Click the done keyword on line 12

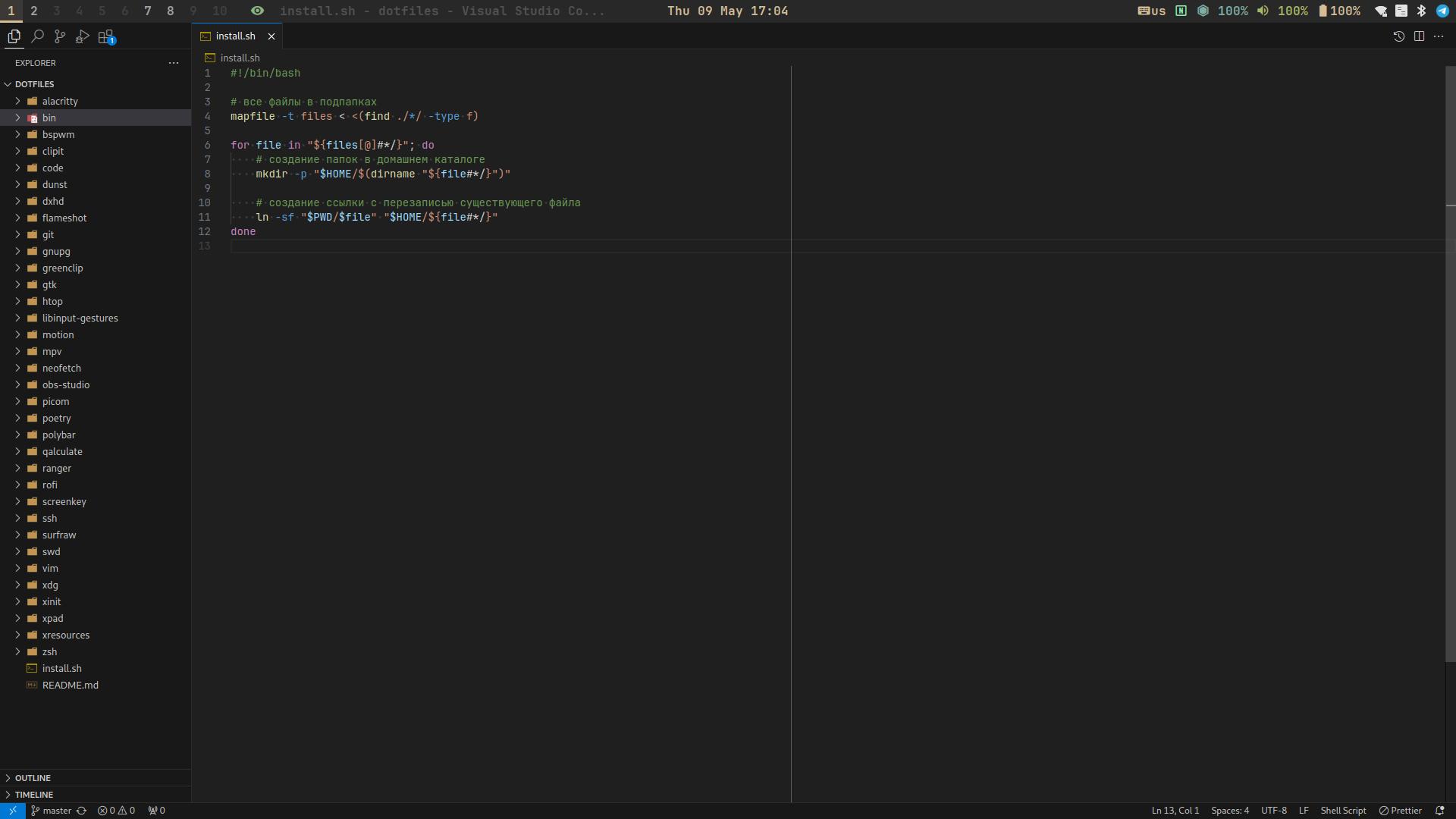point(243,231)
